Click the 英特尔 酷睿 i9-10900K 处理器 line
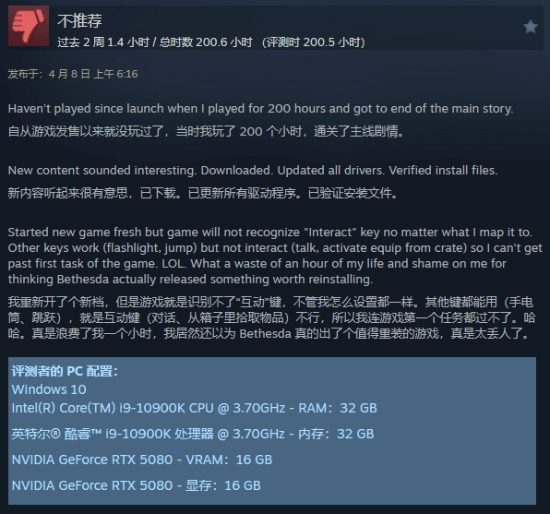This screenshot has height=514, width=550. click(x=193, y=434)
